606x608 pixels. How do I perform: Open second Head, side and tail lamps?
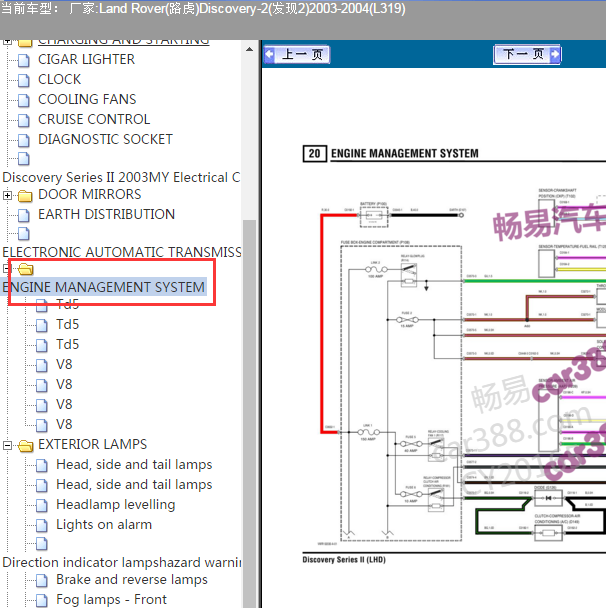click(134, 484)
